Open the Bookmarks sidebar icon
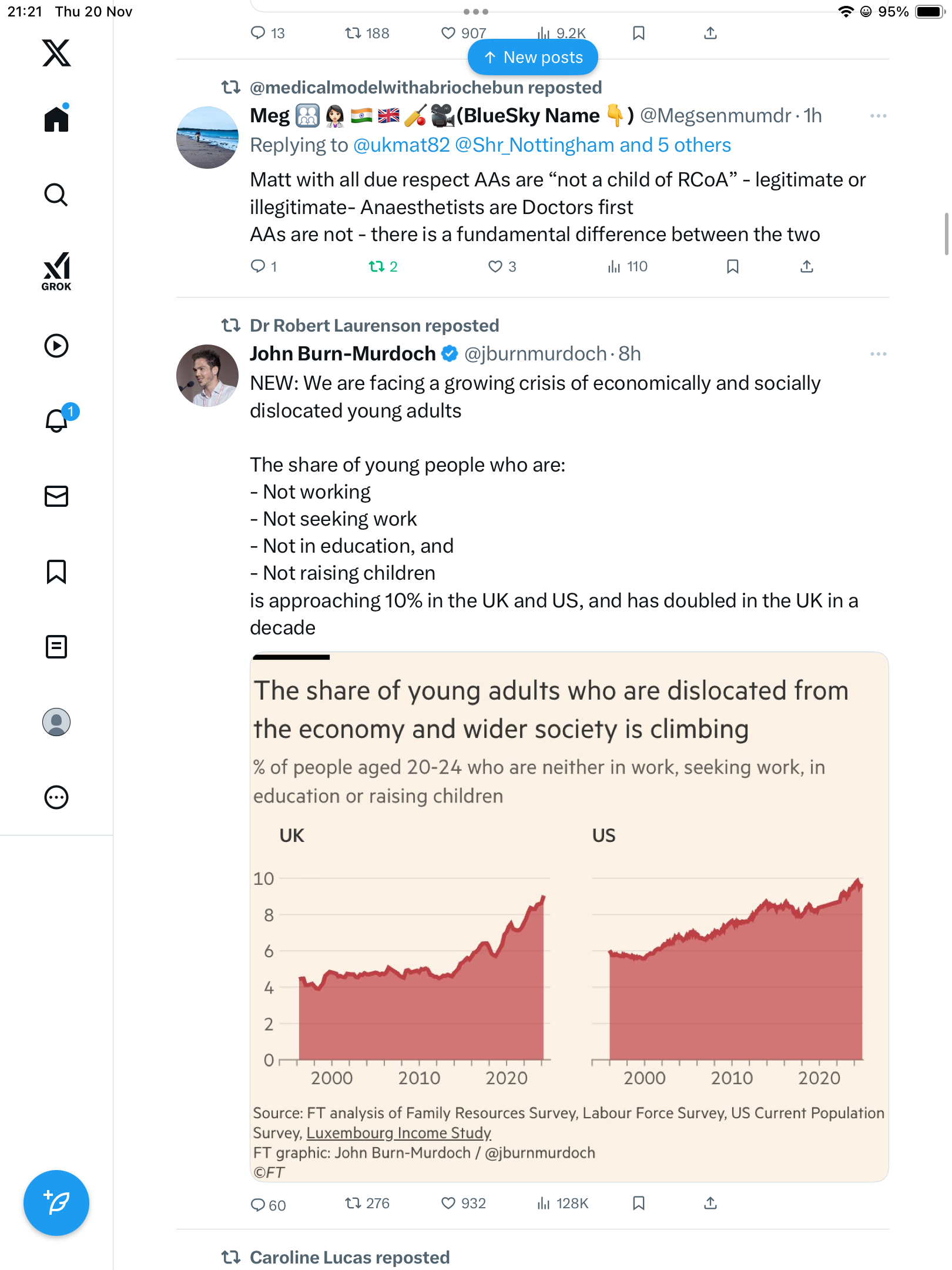Screen dimensions: 952x1270 click(56, 571)
